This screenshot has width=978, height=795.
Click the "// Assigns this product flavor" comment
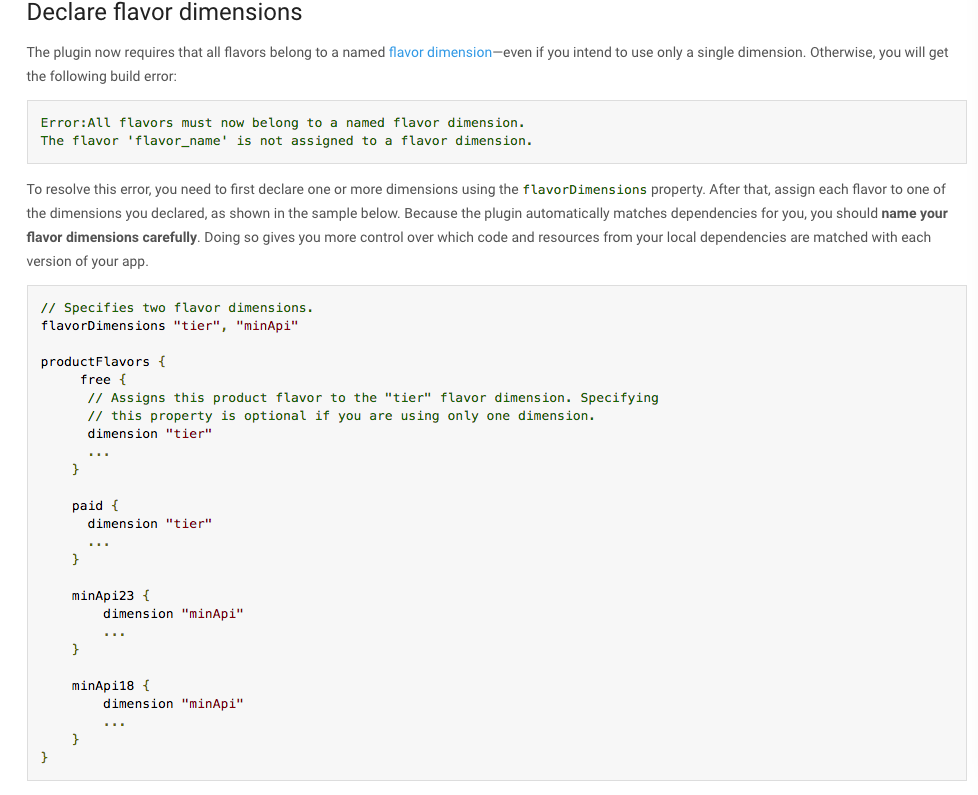pos(372,398)
